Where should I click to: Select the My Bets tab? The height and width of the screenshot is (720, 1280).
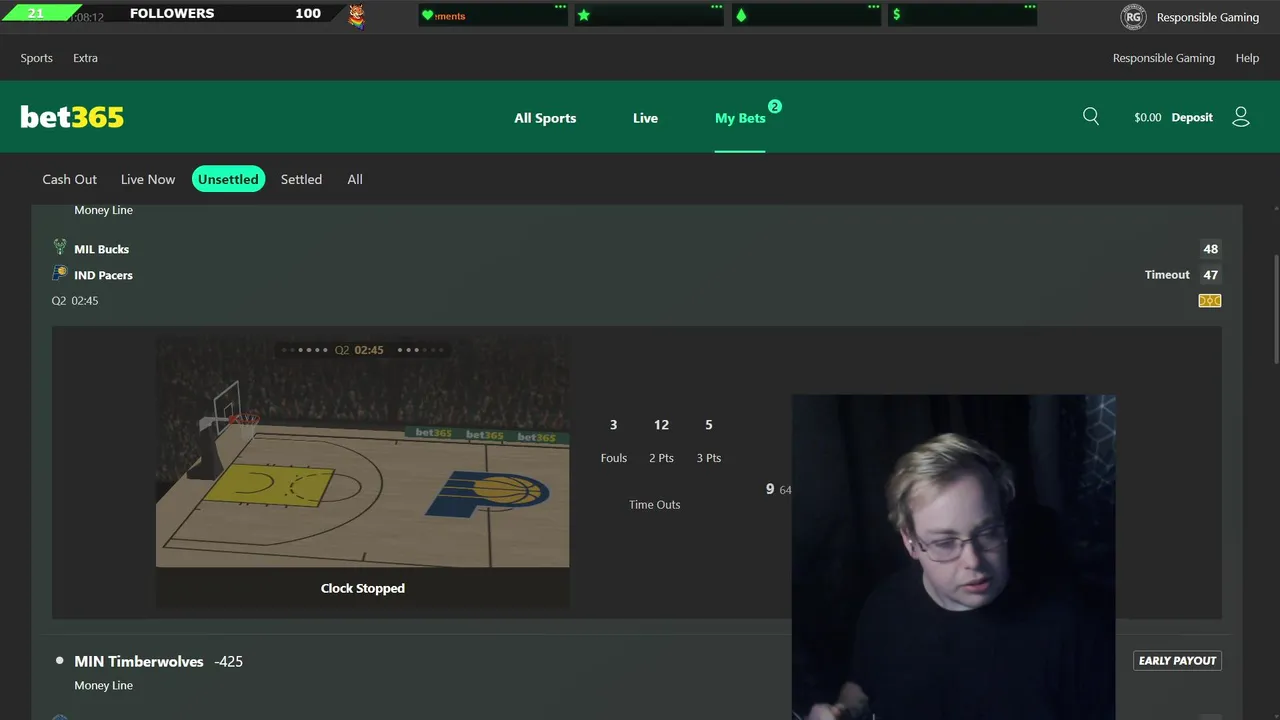pyautogui.click(x=740, y=118)
